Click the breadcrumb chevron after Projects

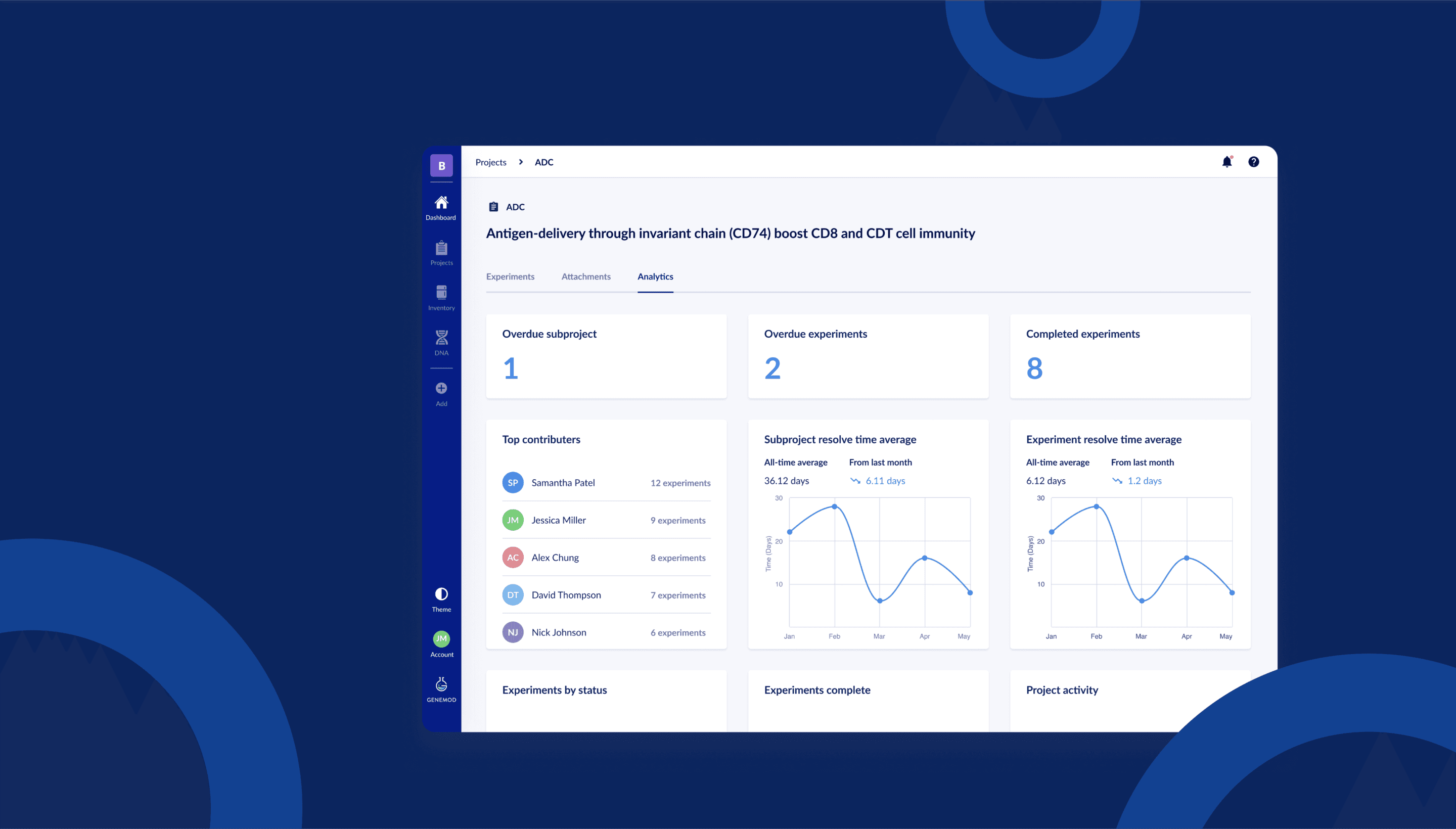pos(520,162)
